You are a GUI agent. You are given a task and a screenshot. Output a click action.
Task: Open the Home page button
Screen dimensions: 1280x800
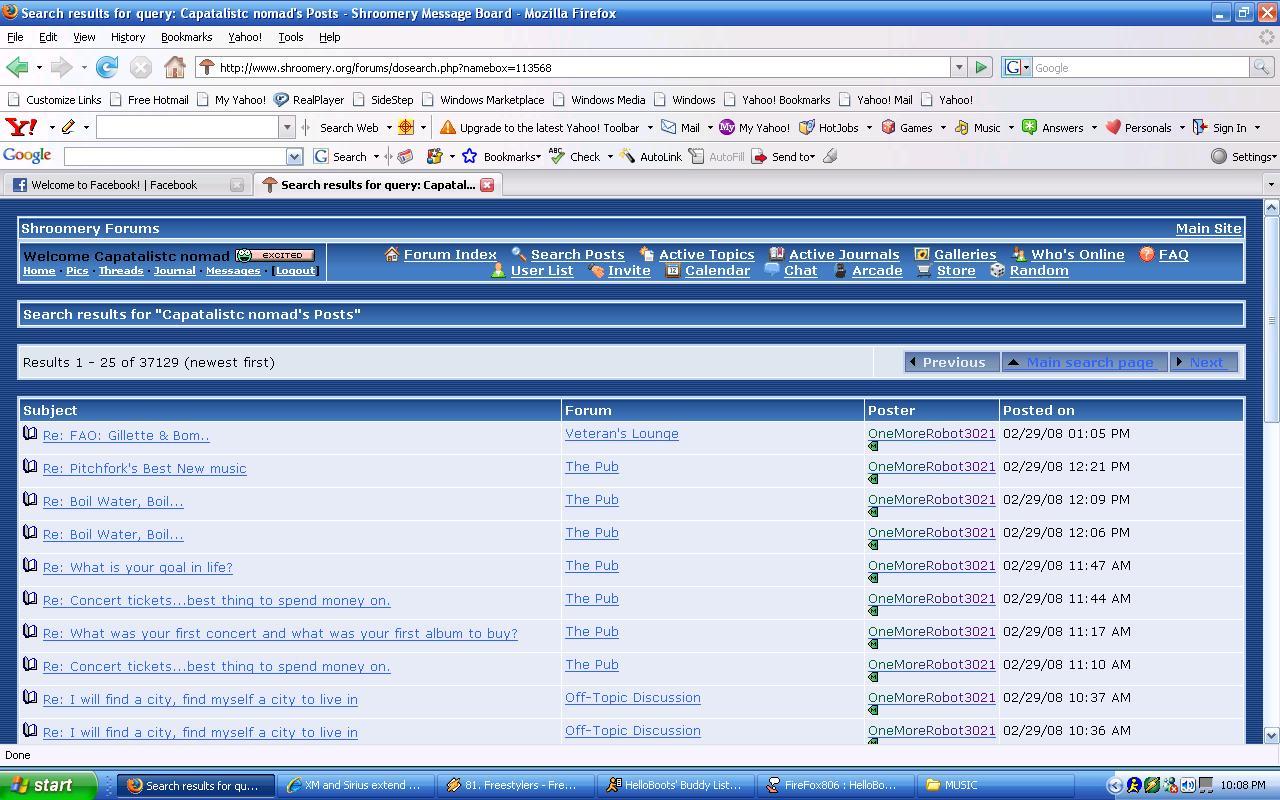(x=175, y=67)
